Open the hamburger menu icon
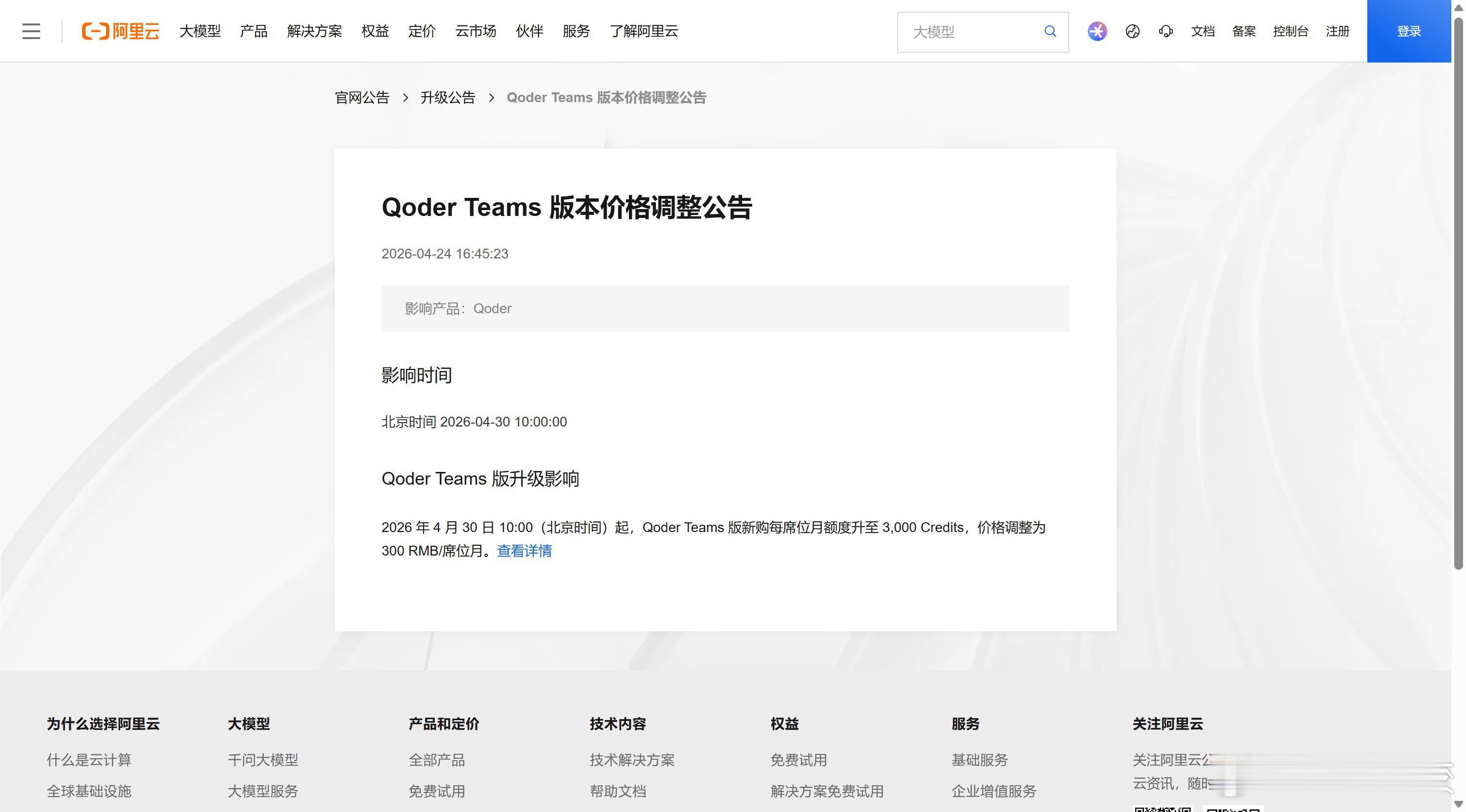 point(31,31)
